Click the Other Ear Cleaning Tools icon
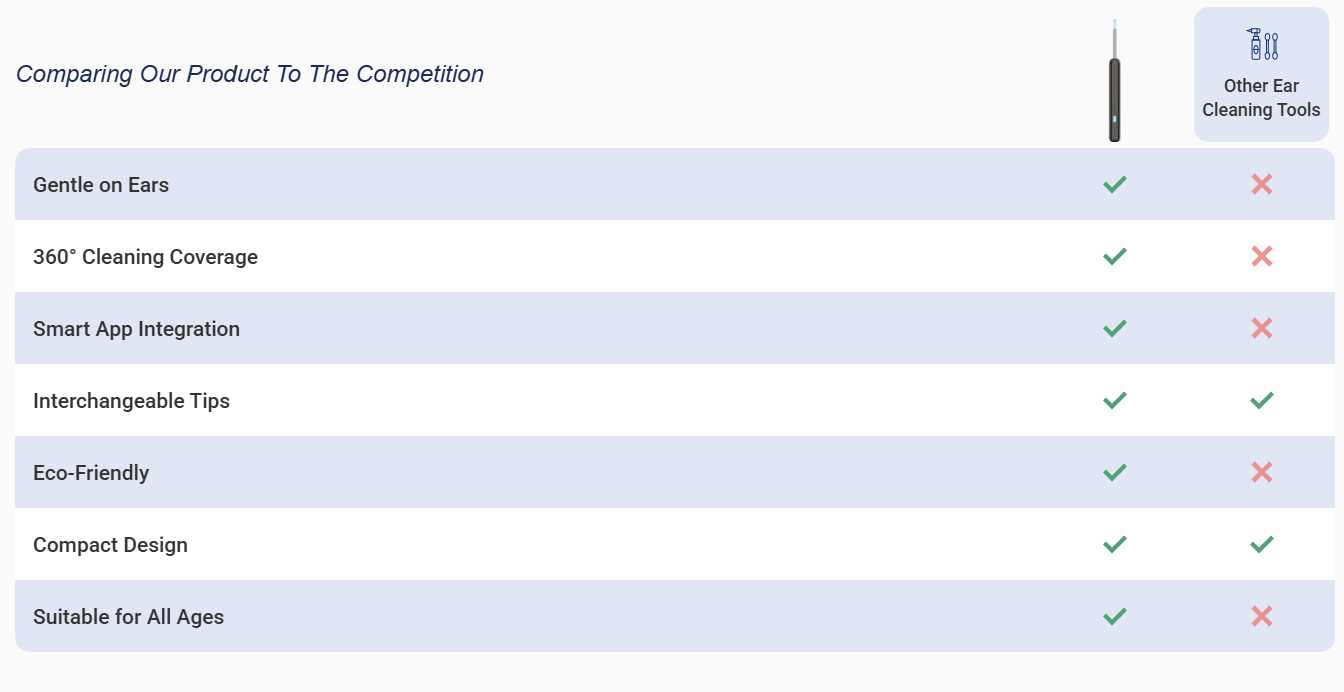Viewport: 1344px width, 692px height. click(1261, 45)
